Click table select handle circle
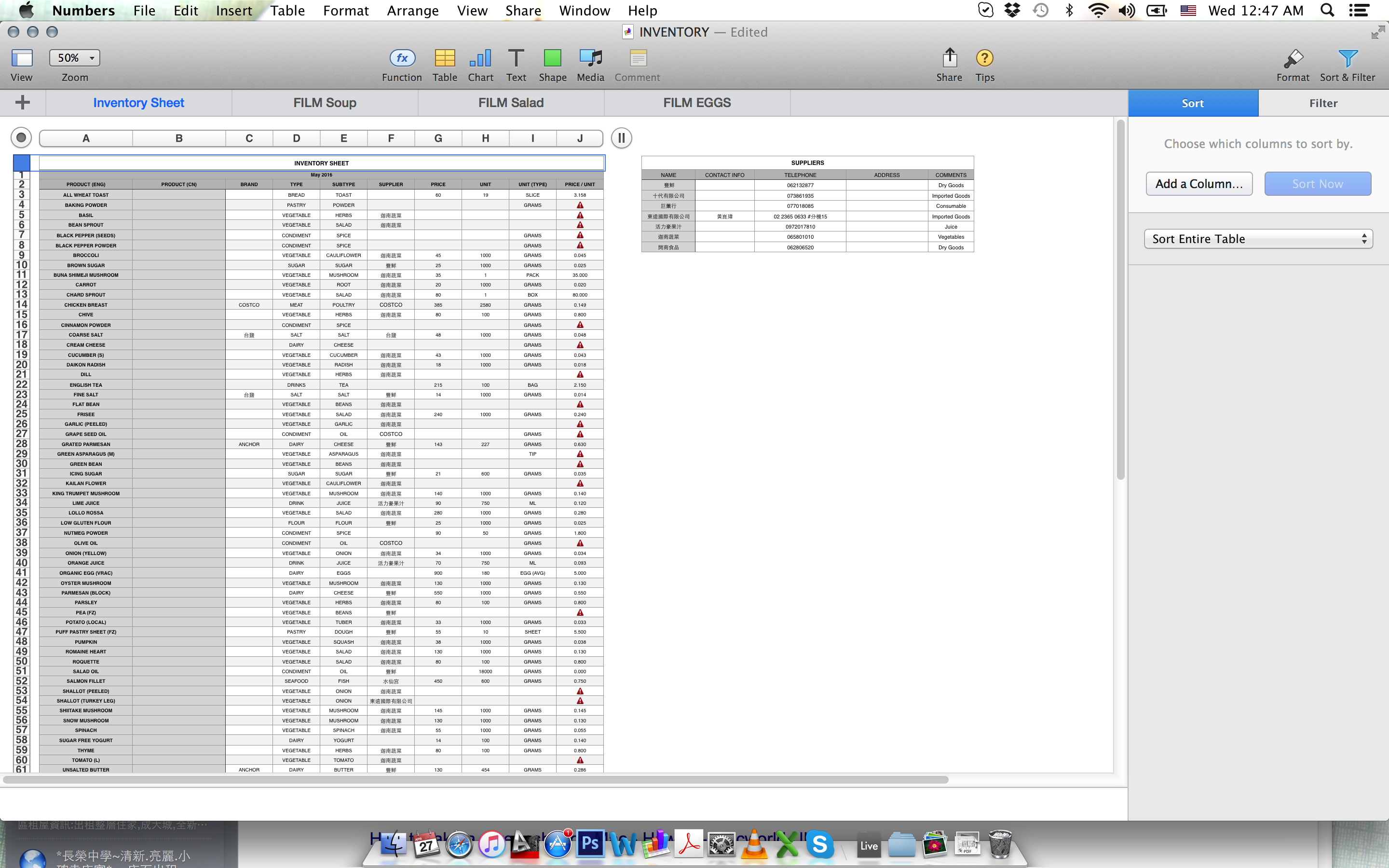1389x868 pixels. pyautogui.click(x=21, y=138)
